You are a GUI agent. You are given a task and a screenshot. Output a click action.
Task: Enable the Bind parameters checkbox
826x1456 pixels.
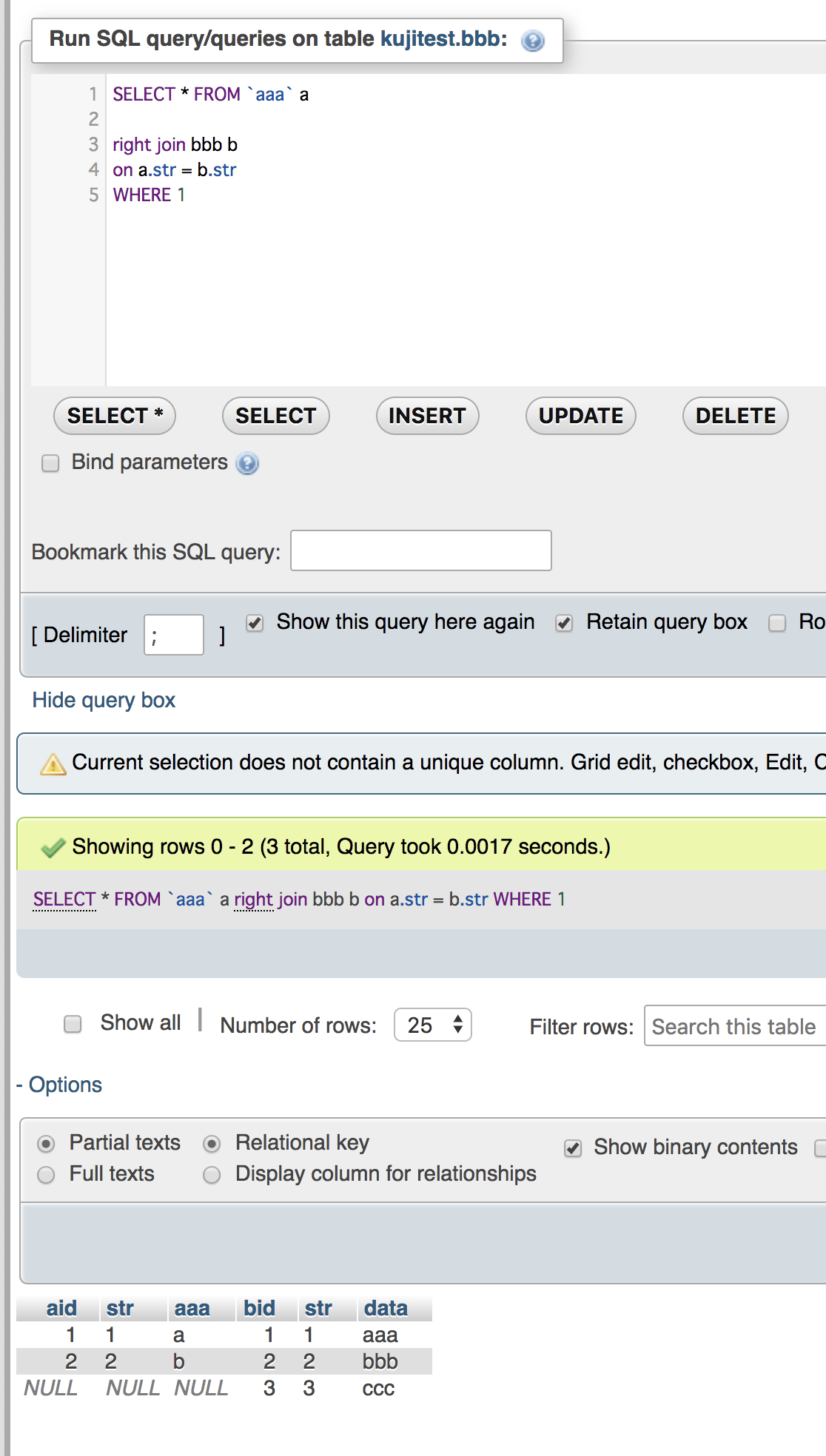[x=50, y=463]
